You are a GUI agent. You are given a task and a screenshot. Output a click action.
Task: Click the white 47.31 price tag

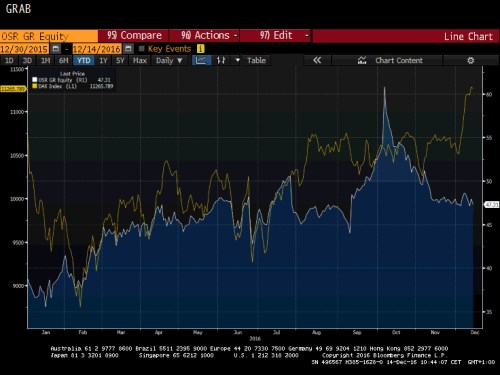[492, 204]
